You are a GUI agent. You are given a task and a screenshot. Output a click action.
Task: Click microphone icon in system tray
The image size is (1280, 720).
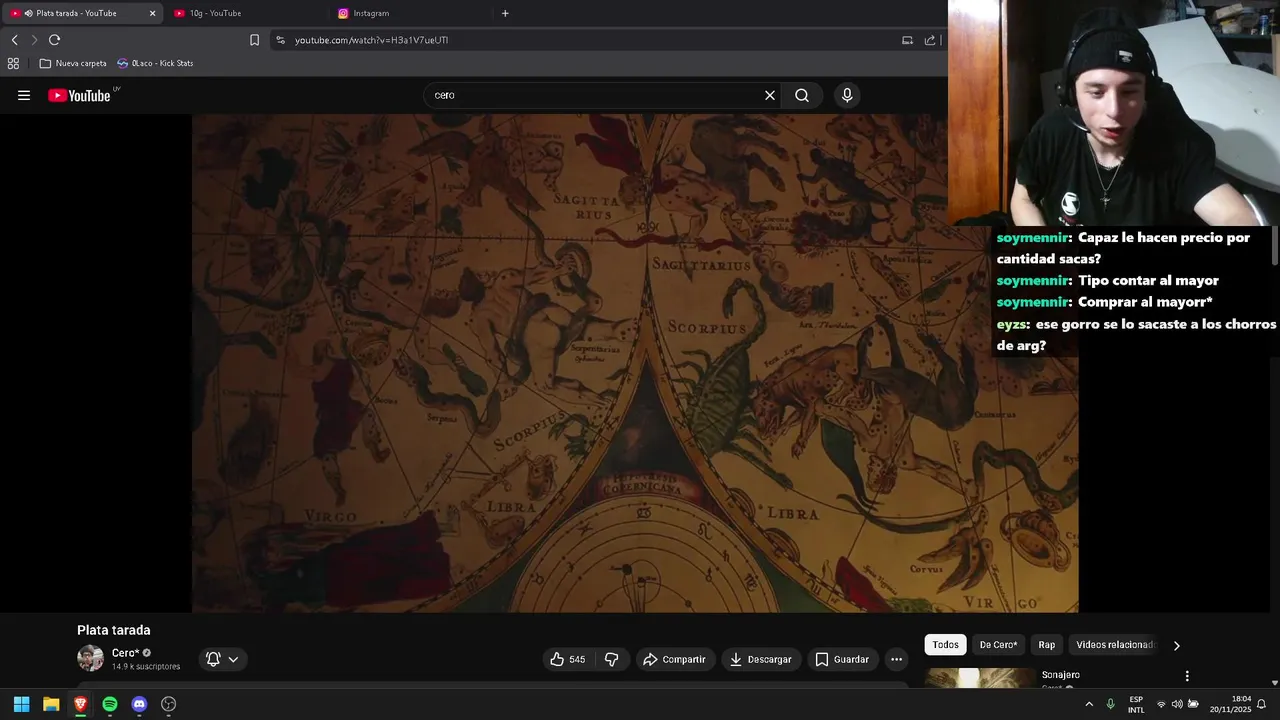[1110, 704]
